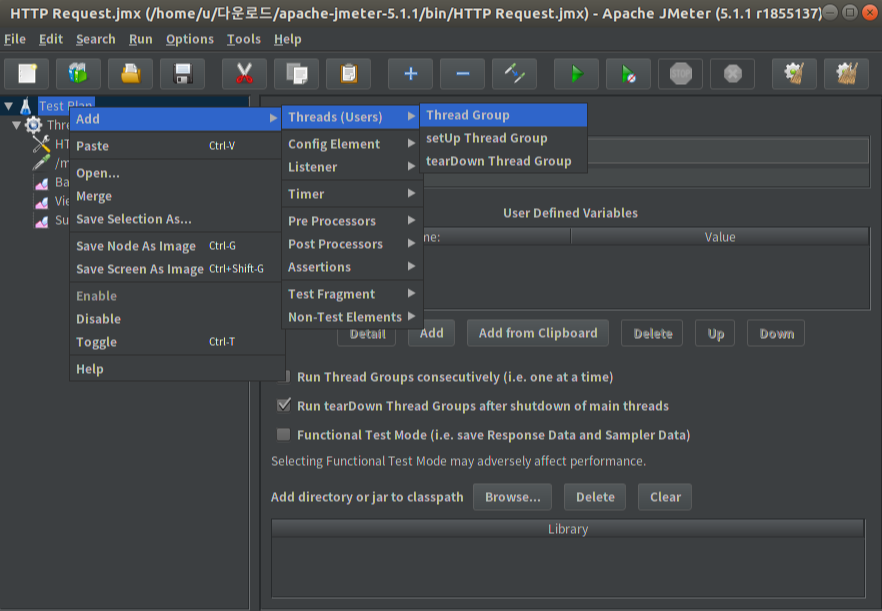Open the Tools menu

[x=244, y=39]
